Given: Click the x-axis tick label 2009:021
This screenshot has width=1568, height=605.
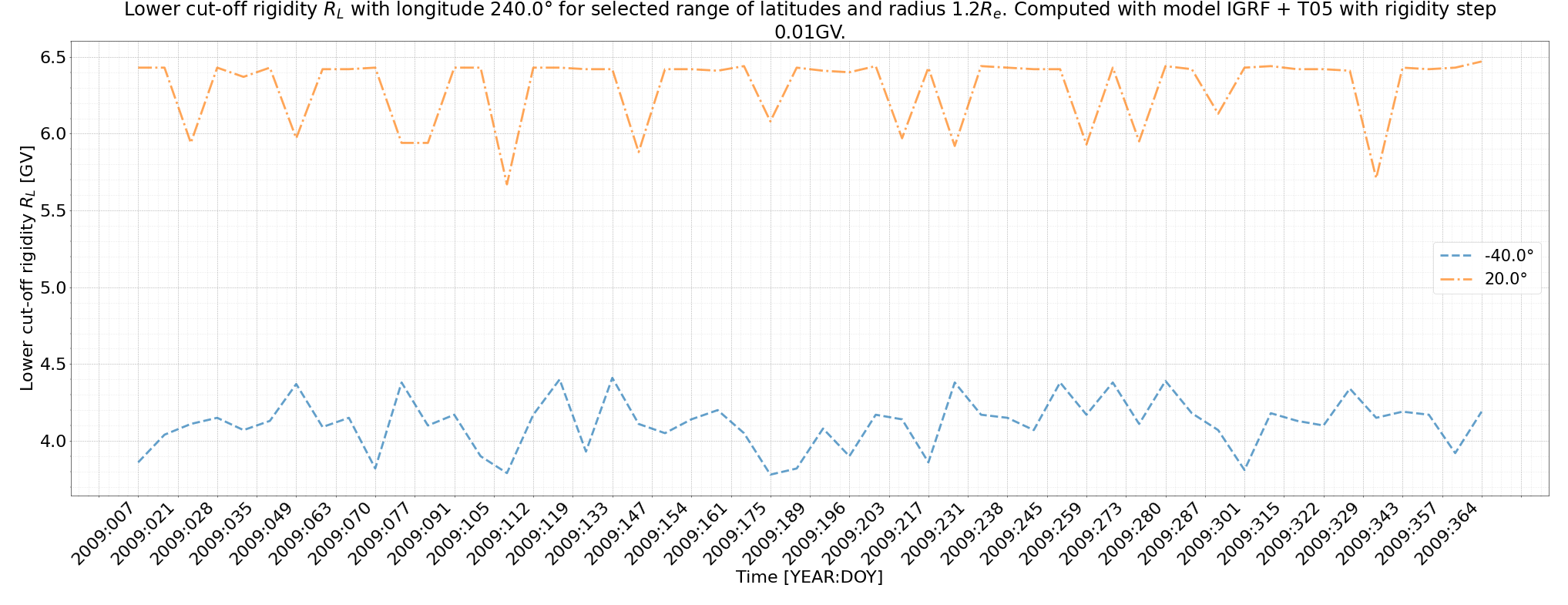Looking at the screenshot, I should point(143,533).
